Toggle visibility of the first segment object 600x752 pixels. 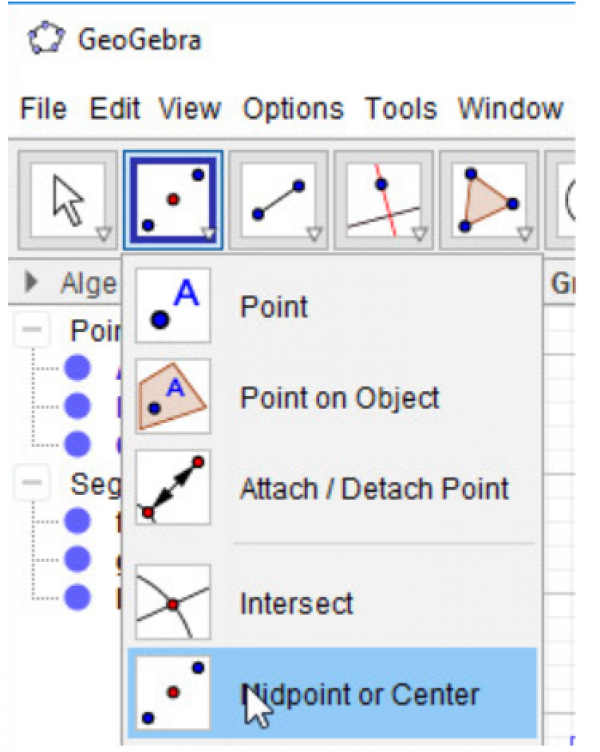click(78, 521)
